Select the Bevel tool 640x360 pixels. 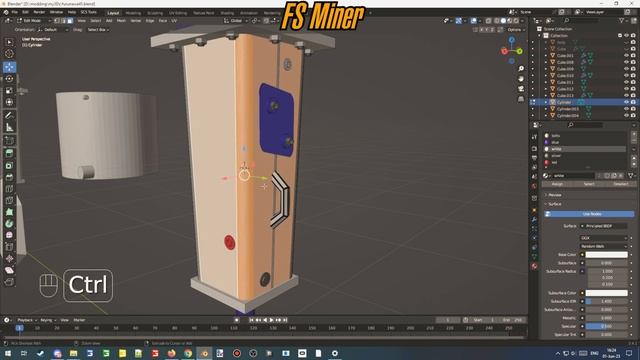[9, 177]
